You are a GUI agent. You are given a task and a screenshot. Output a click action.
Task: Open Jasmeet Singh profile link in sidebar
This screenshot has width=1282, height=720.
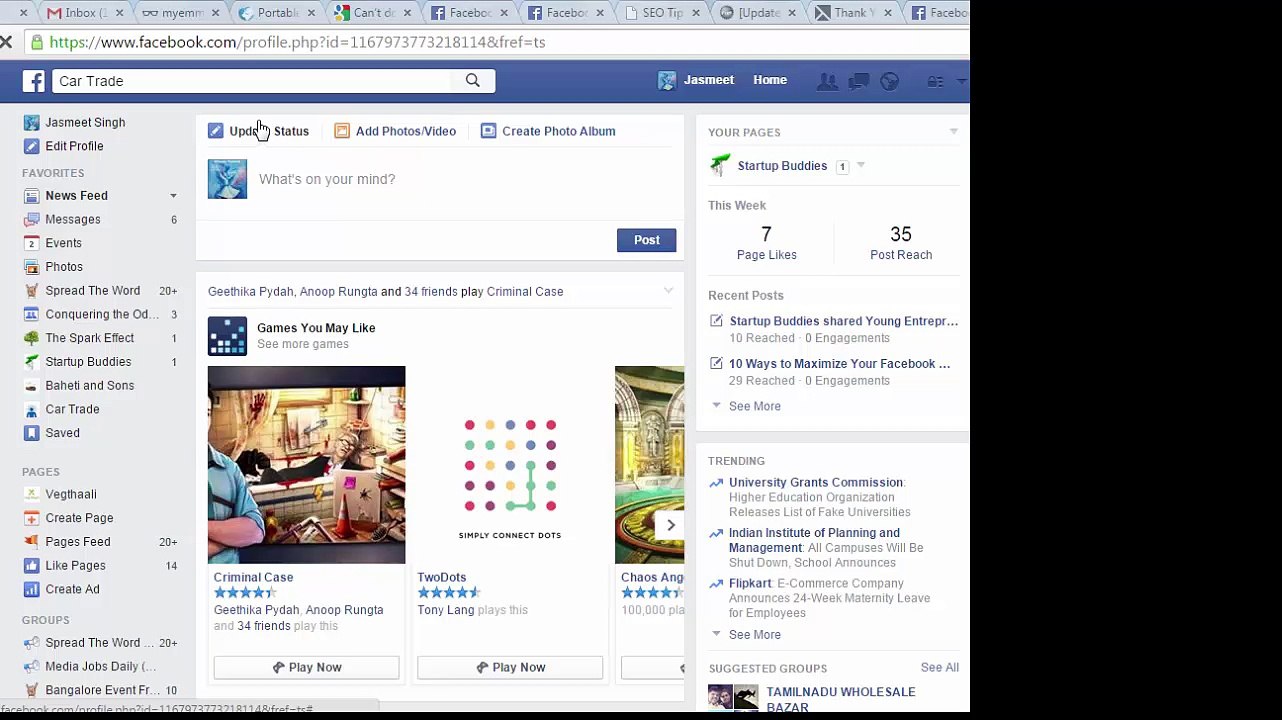[85, 123]
